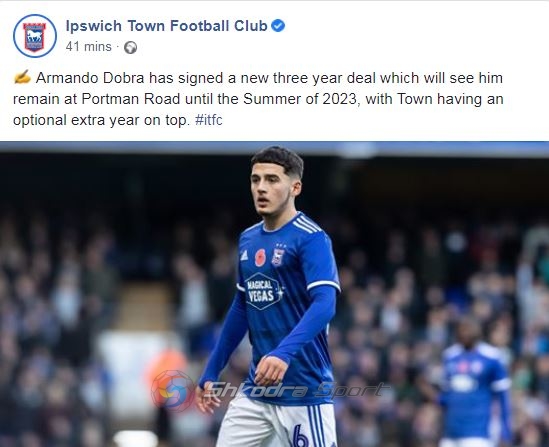549x447 pixels.
Task: Open the Ipswich Town crest profile picture
Action: point(35,36)
